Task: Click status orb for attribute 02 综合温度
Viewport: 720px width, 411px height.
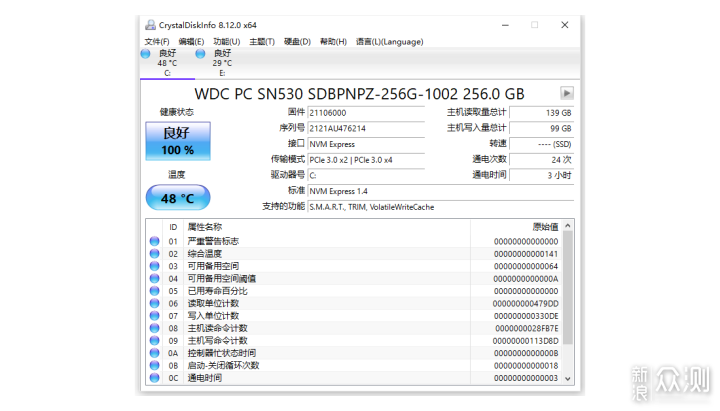Action: [155, 253]
